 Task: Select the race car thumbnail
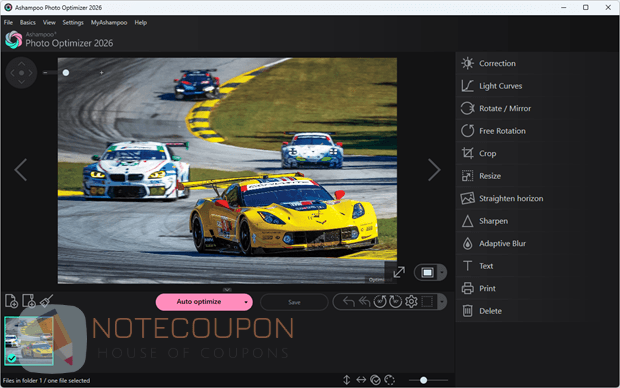[x=29, y=341]
